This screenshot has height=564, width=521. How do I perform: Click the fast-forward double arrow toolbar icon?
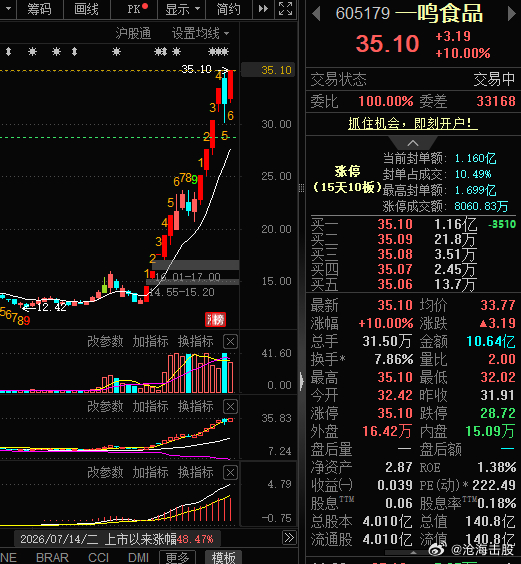pyautogui.click(x=263, y=9)
